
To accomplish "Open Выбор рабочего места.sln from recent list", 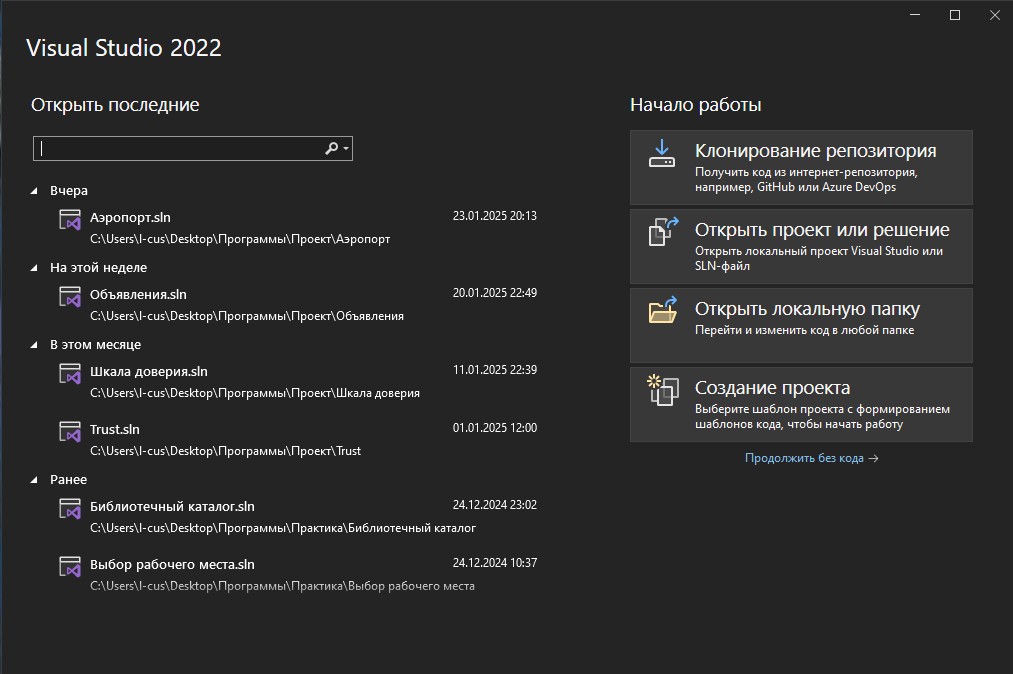I will pos(172,564).
